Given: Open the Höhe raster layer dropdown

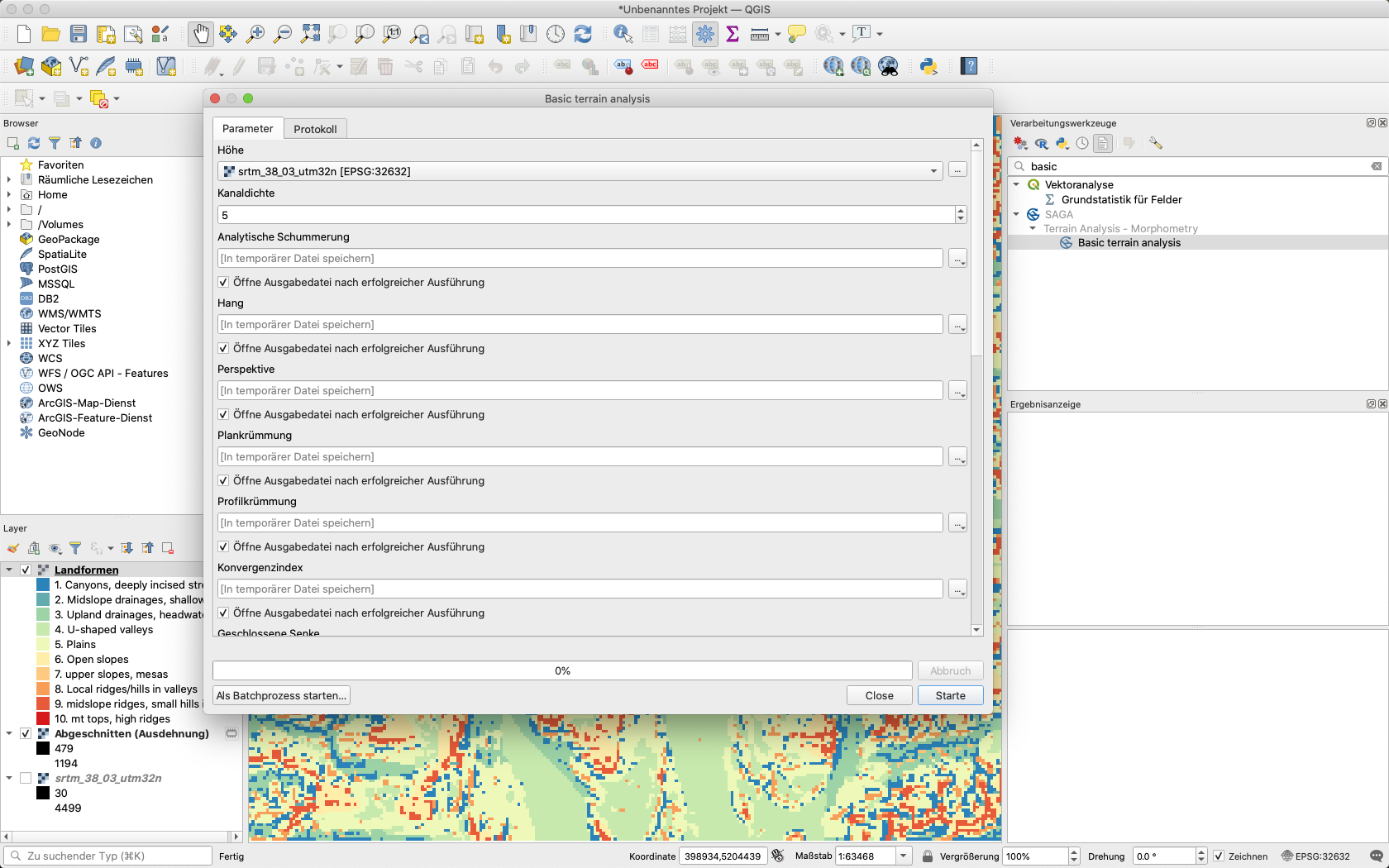Looking at the screenshot, I should 933,171.
